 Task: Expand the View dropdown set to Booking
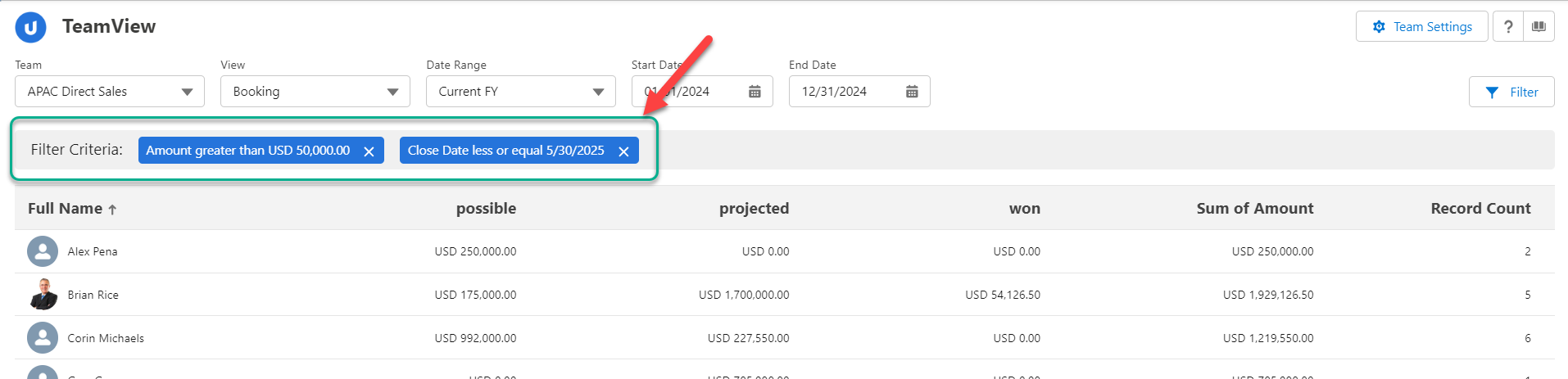point(315,92)
